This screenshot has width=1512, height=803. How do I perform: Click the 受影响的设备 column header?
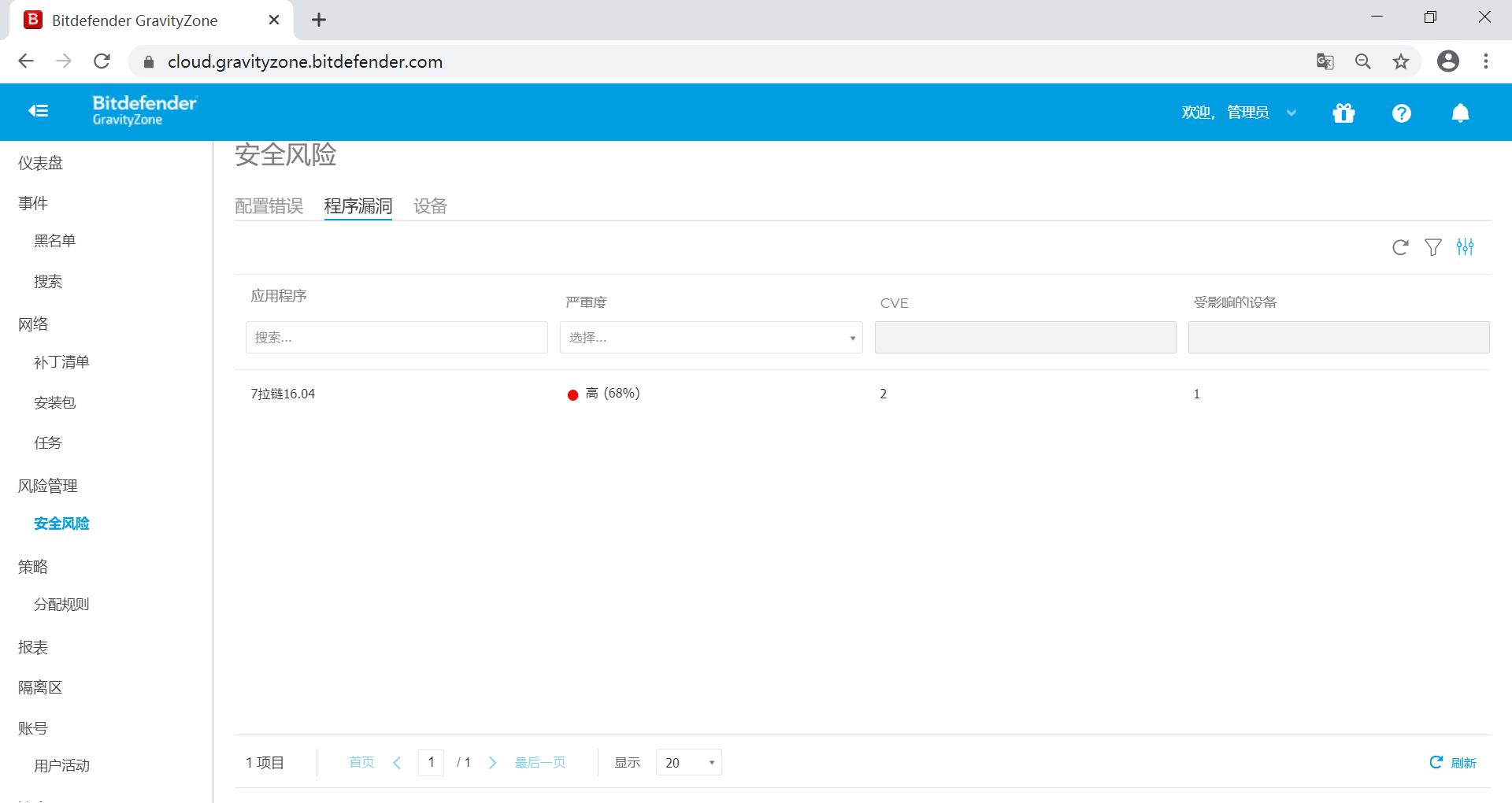pos(1235,303)
